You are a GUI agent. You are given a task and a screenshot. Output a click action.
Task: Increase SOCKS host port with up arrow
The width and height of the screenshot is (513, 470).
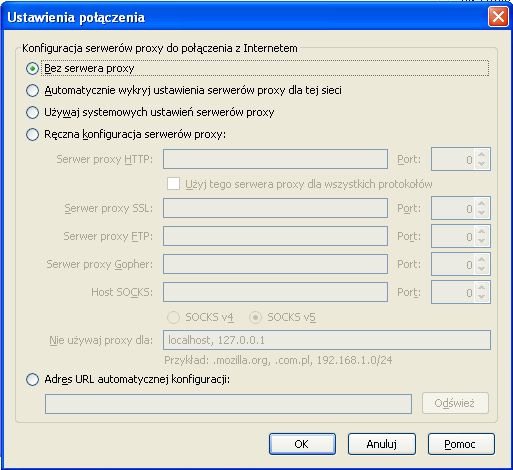click(x=481, y=287)
